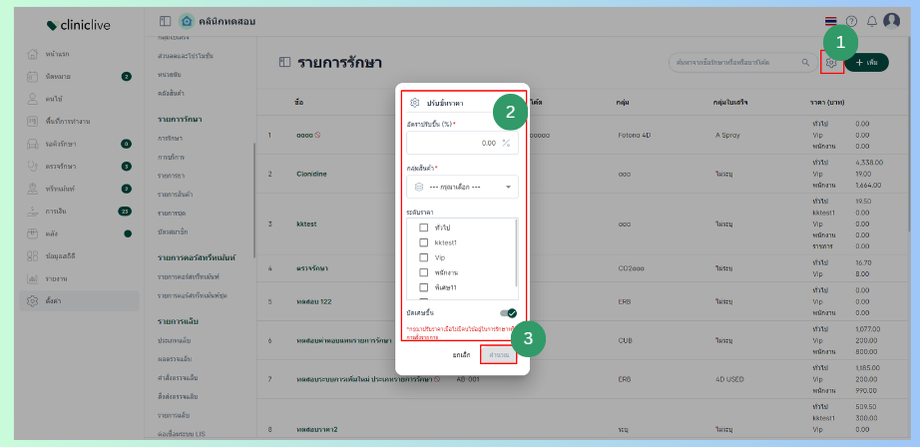
Task: Open ต่อเชื่อมระบบ LIS submenu item
Action: pos(180,434)
